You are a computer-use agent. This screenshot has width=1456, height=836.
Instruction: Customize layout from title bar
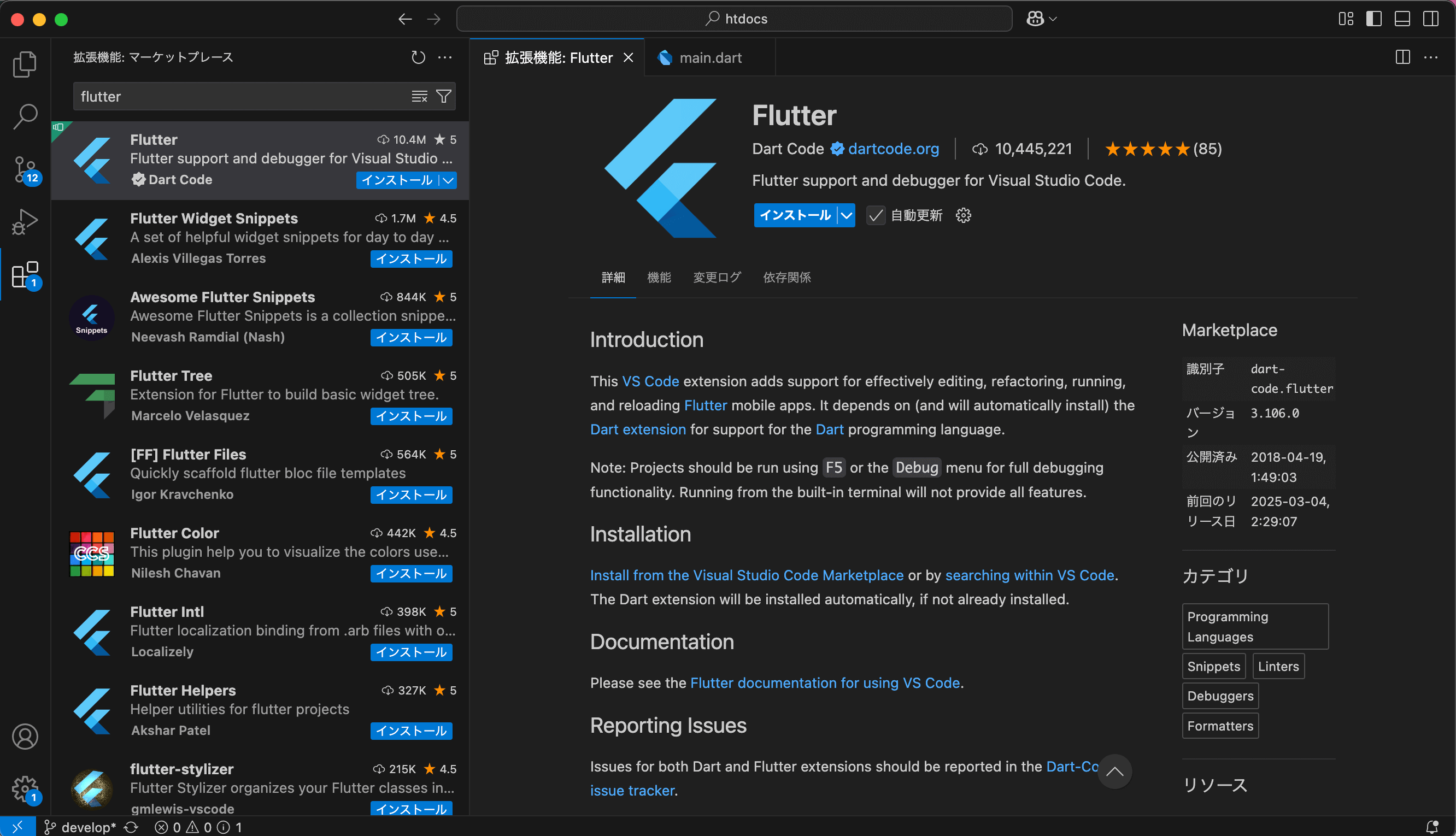click(1346, 19)
